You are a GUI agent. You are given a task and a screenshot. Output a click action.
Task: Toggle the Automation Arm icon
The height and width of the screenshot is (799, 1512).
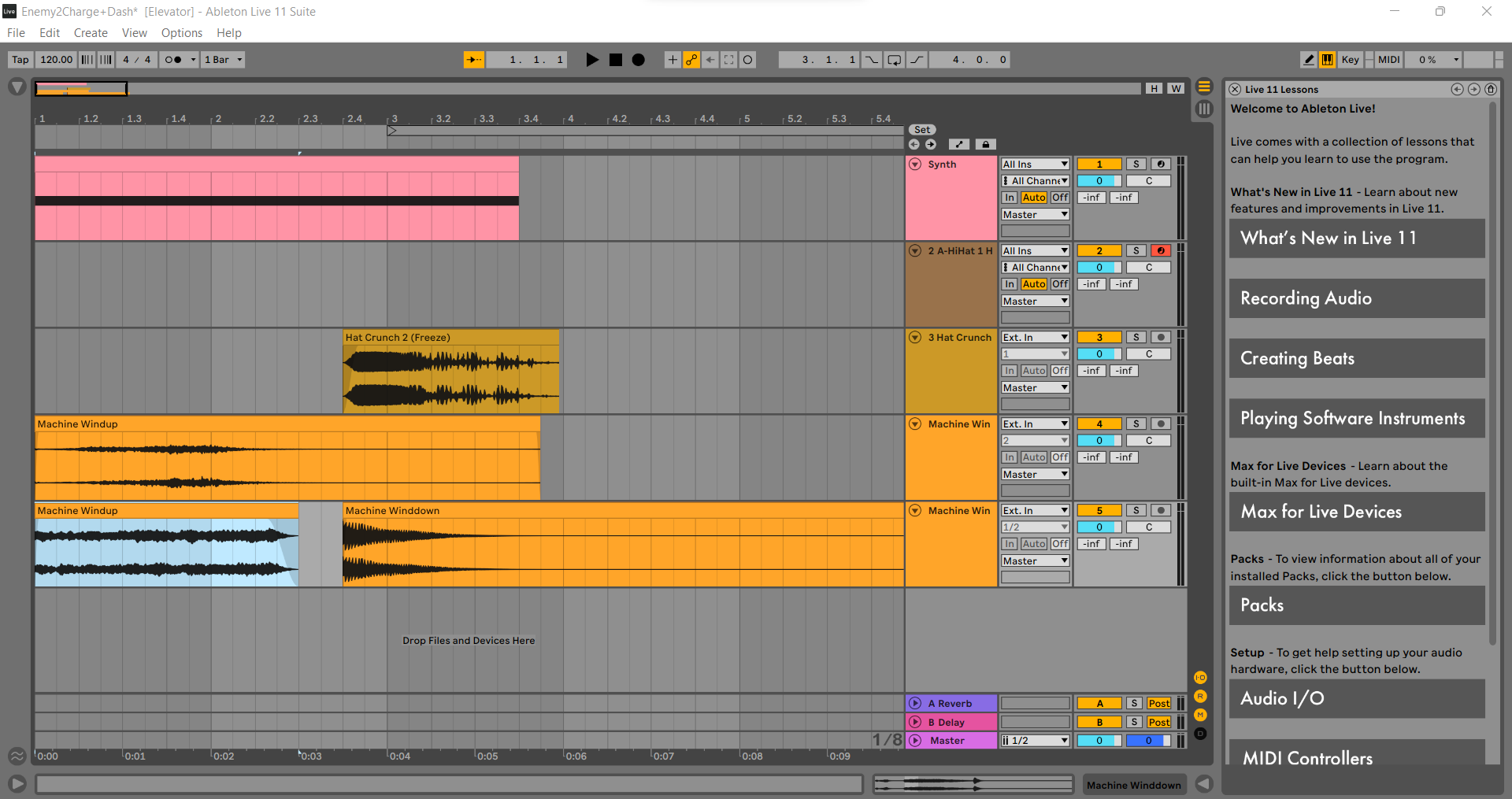pos(691,60)
